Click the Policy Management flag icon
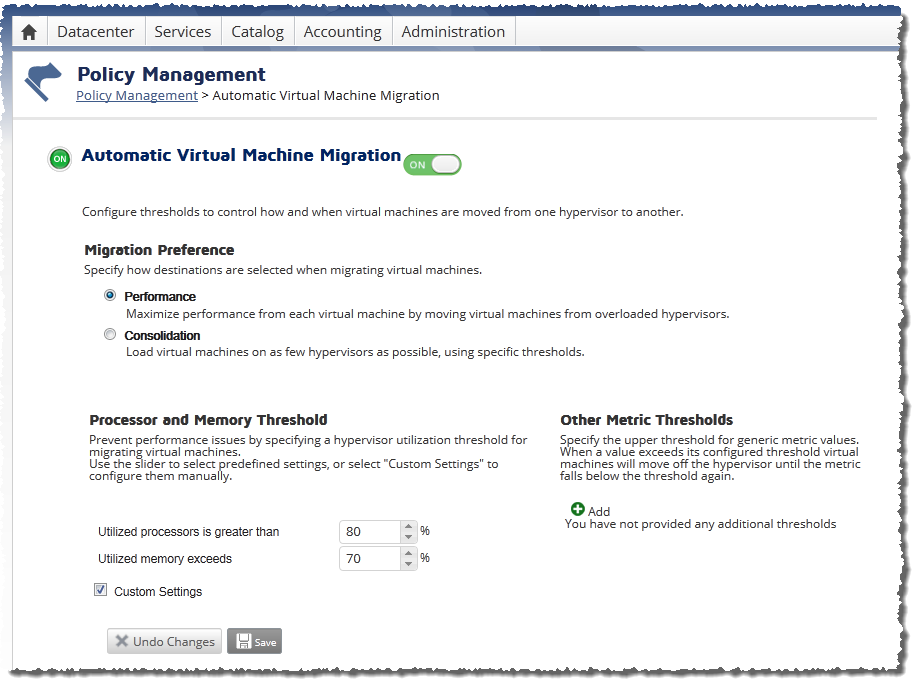 pyautogui.click(x=43, y=82)
